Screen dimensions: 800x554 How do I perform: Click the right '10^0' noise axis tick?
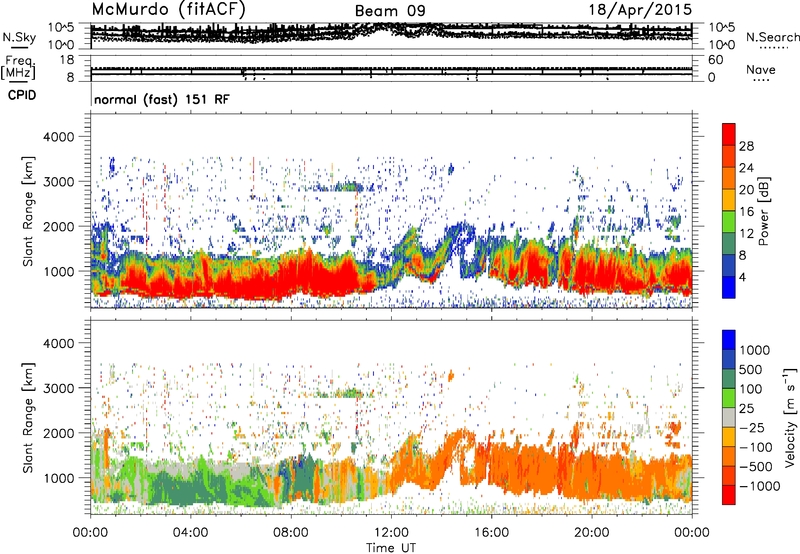pos(721,45)
